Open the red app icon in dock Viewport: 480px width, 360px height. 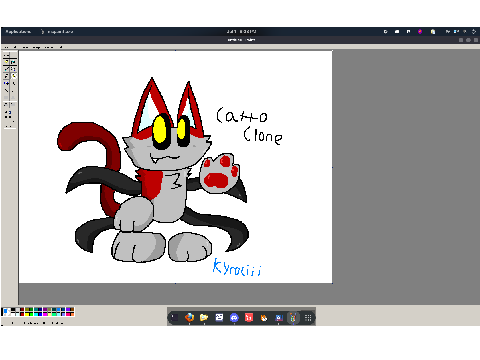coord(249,317)
